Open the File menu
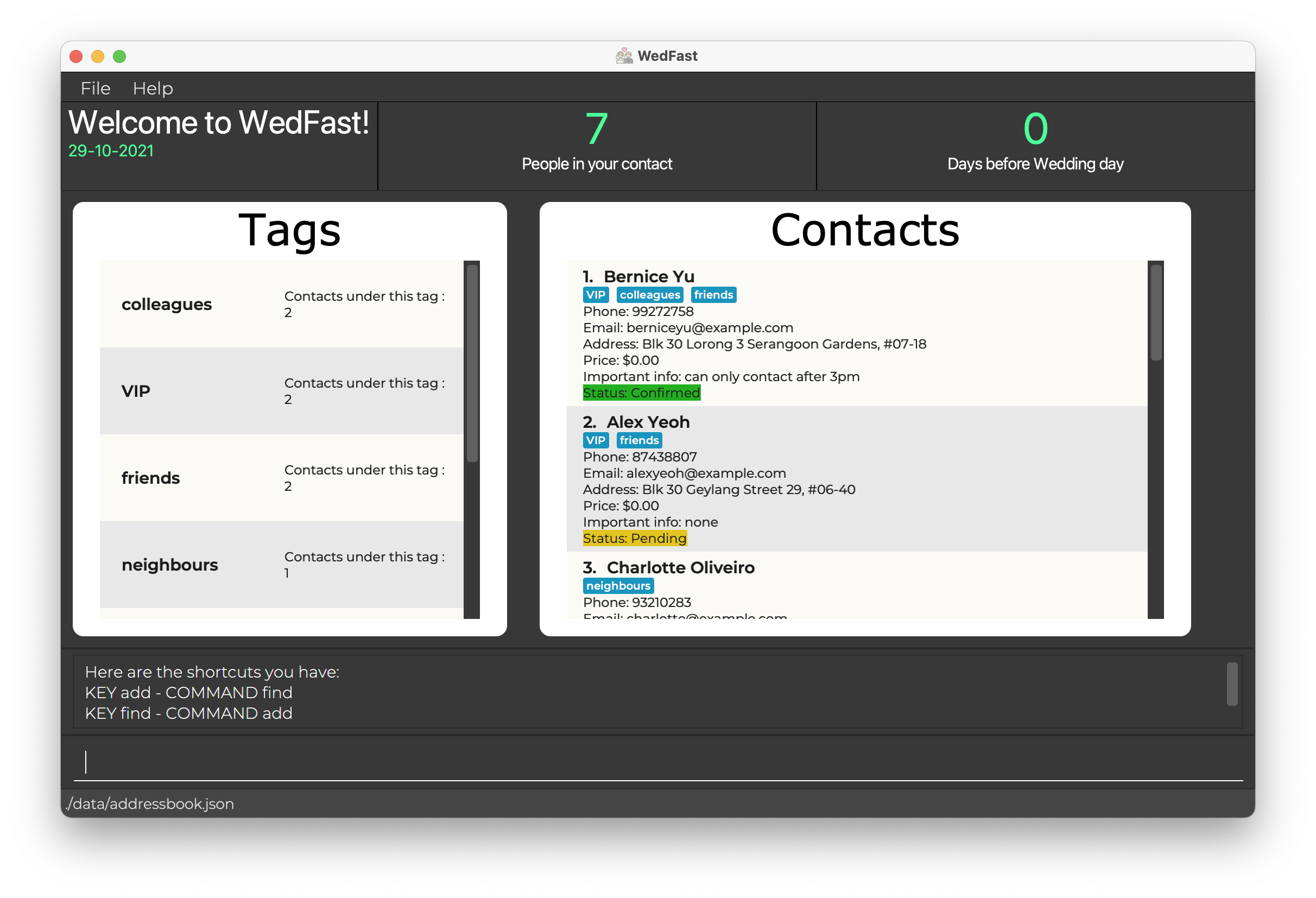 [x=95, y=88]
